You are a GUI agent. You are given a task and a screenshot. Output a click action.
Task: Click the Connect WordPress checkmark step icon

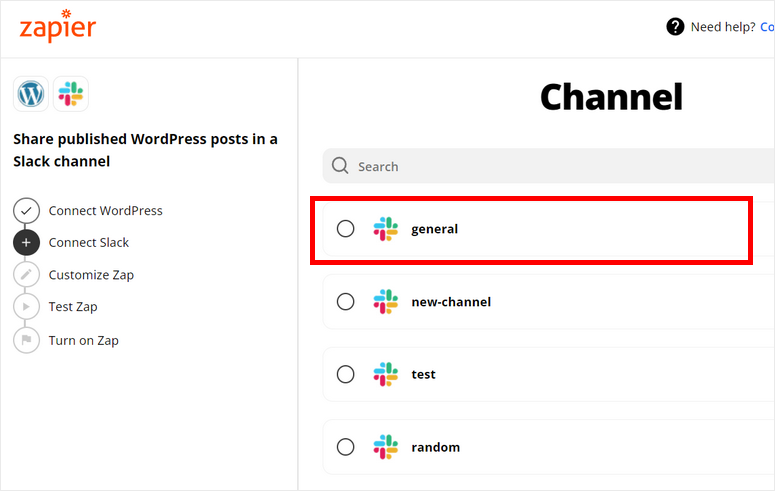tap(27, 211)
